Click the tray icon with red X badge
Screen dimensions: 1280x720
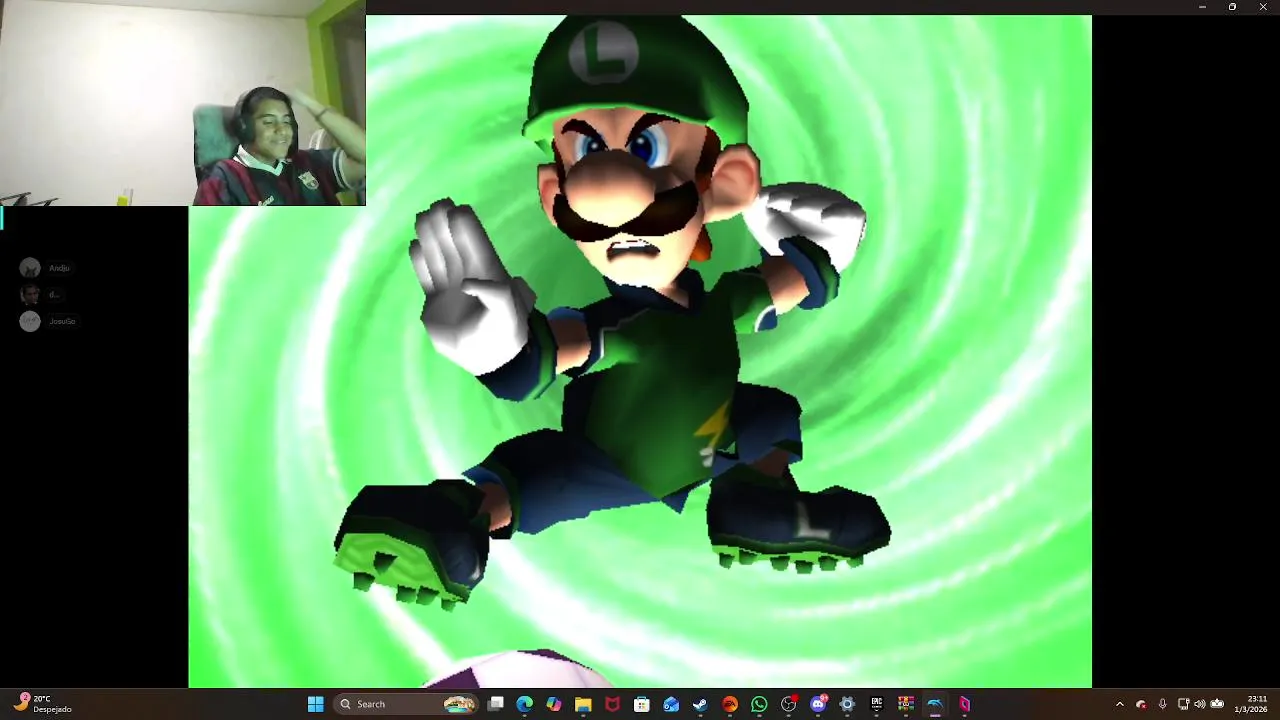(x=1141, y=704)
